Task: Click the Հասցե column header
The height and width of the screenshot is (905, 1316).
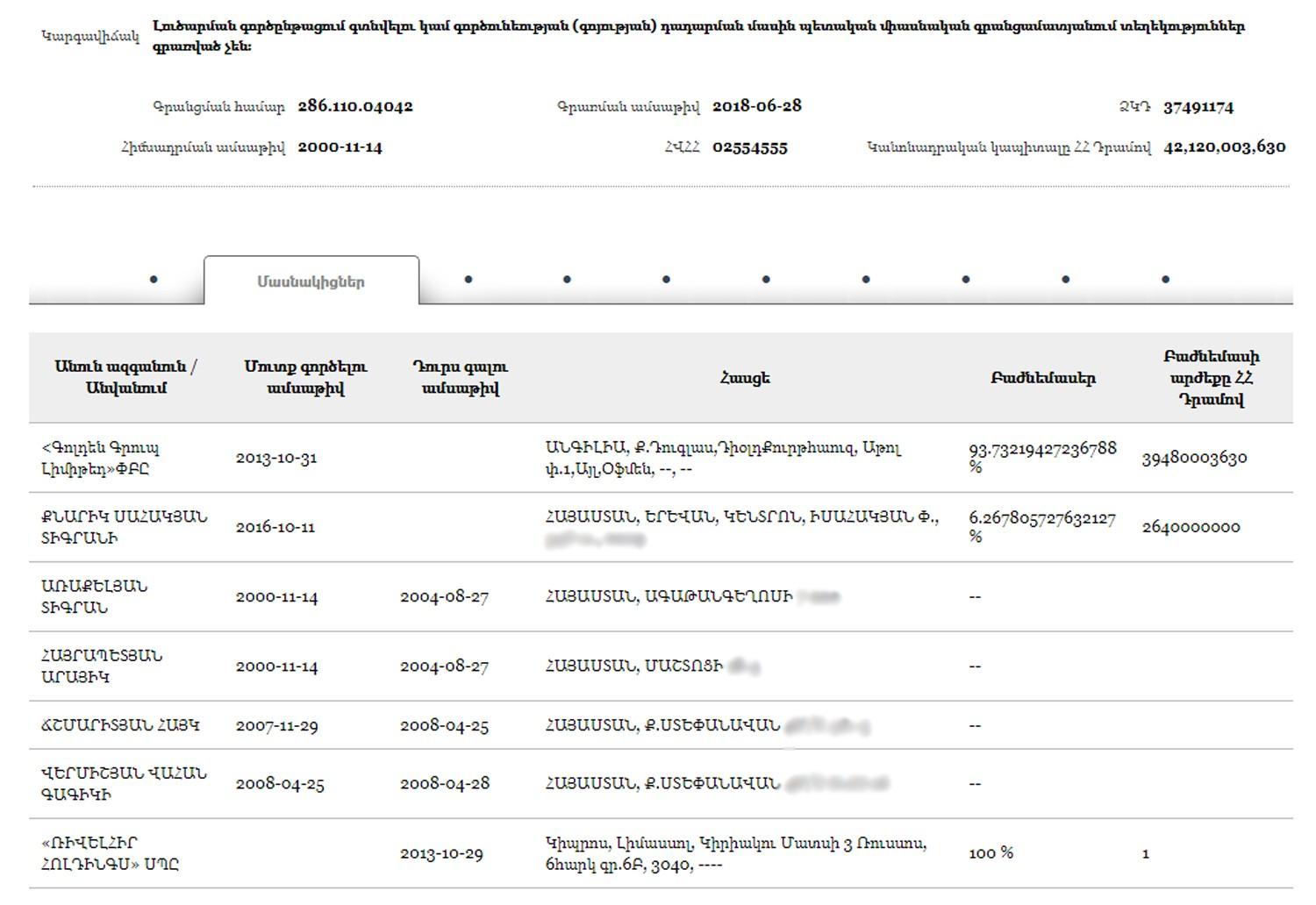Action: coord(745,378)
